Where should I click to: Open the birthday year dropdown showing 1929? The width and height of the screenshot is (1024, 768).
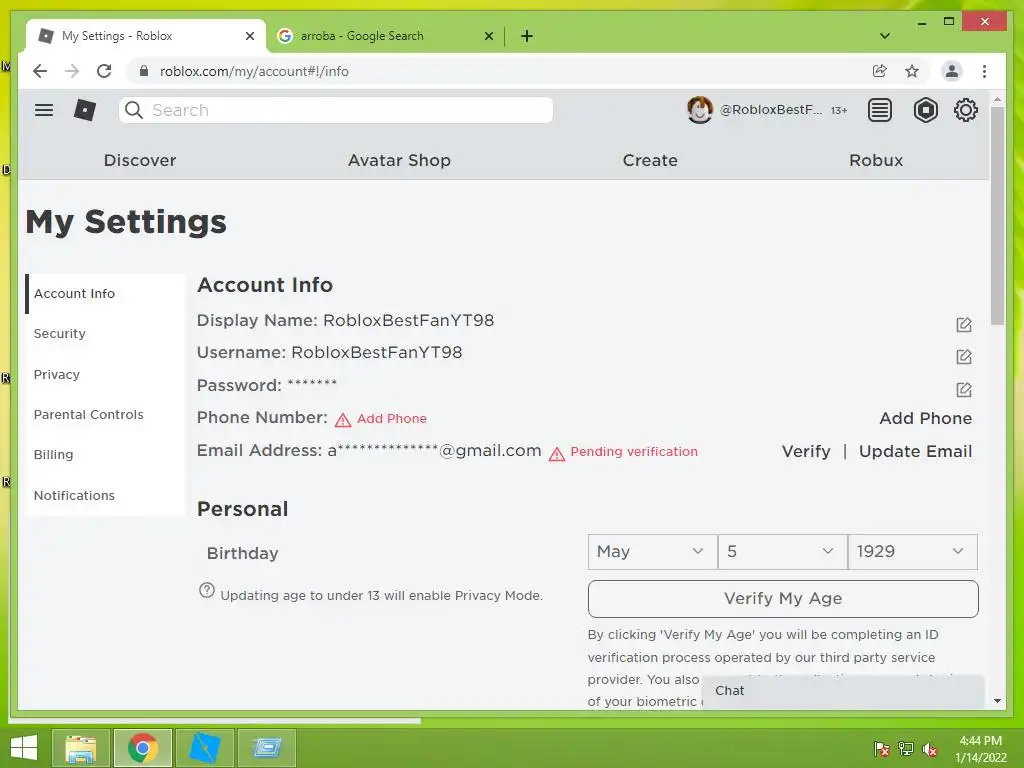(x=912, y=551)
